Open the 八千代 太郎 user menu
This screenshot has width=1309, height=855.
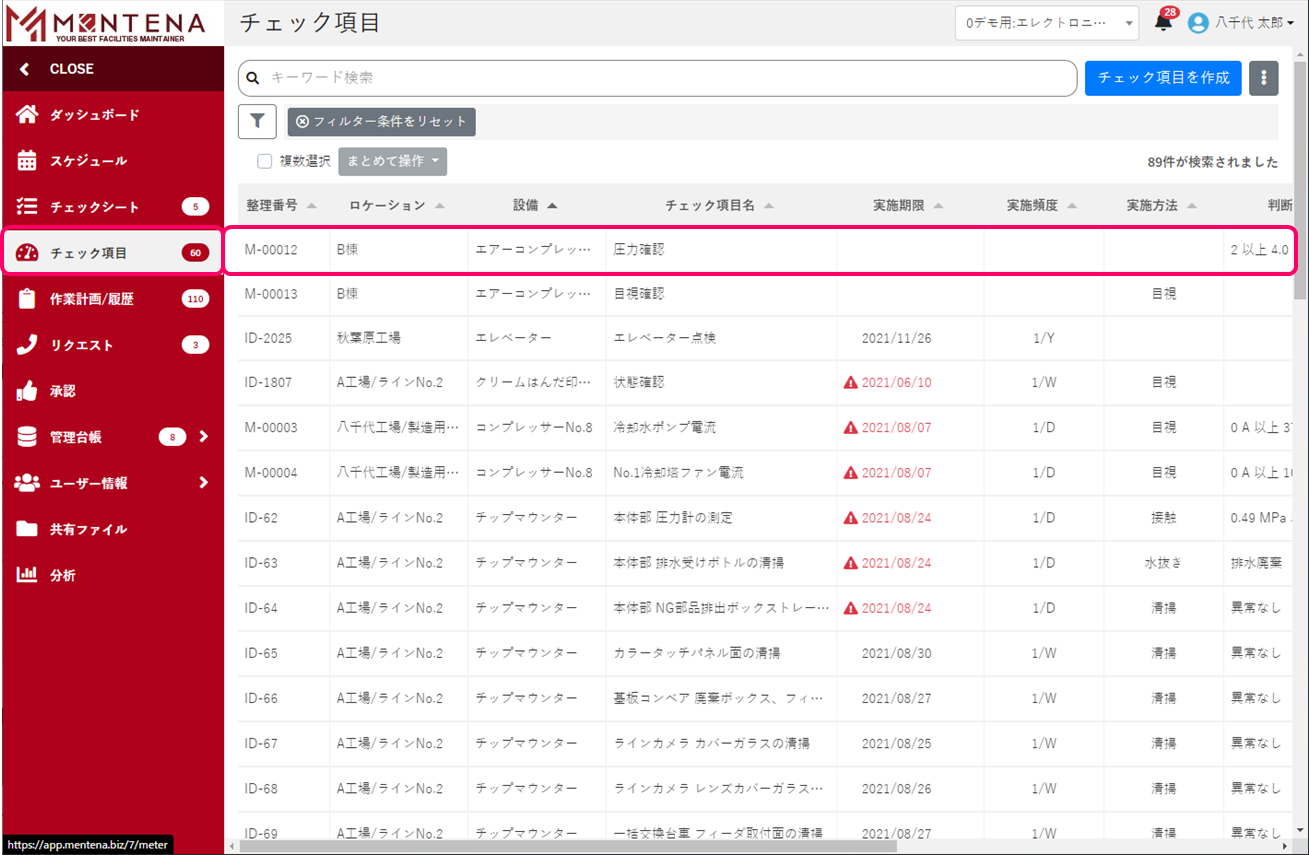tap(1241, 22)
